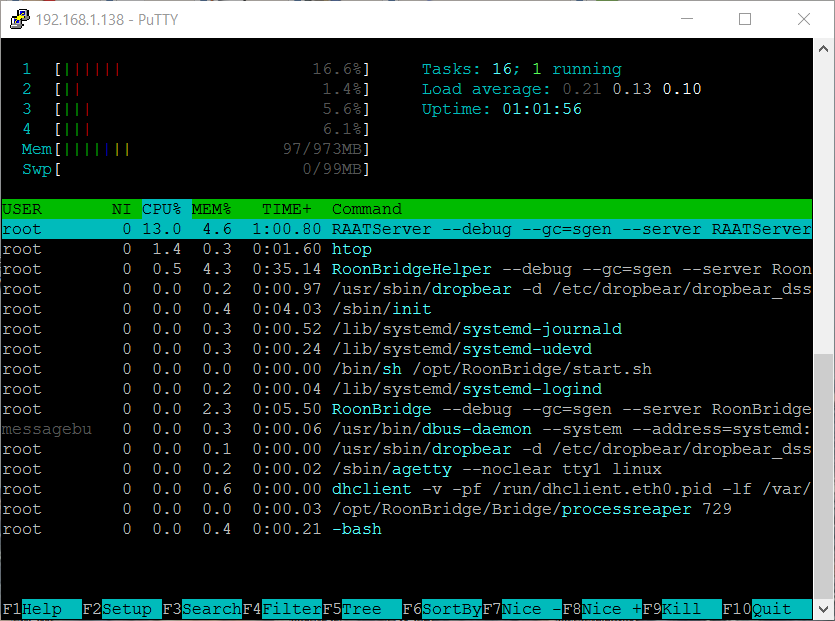
Task: Click scrollbar down arrow in PuTTY
Action: tap(823, 609)
